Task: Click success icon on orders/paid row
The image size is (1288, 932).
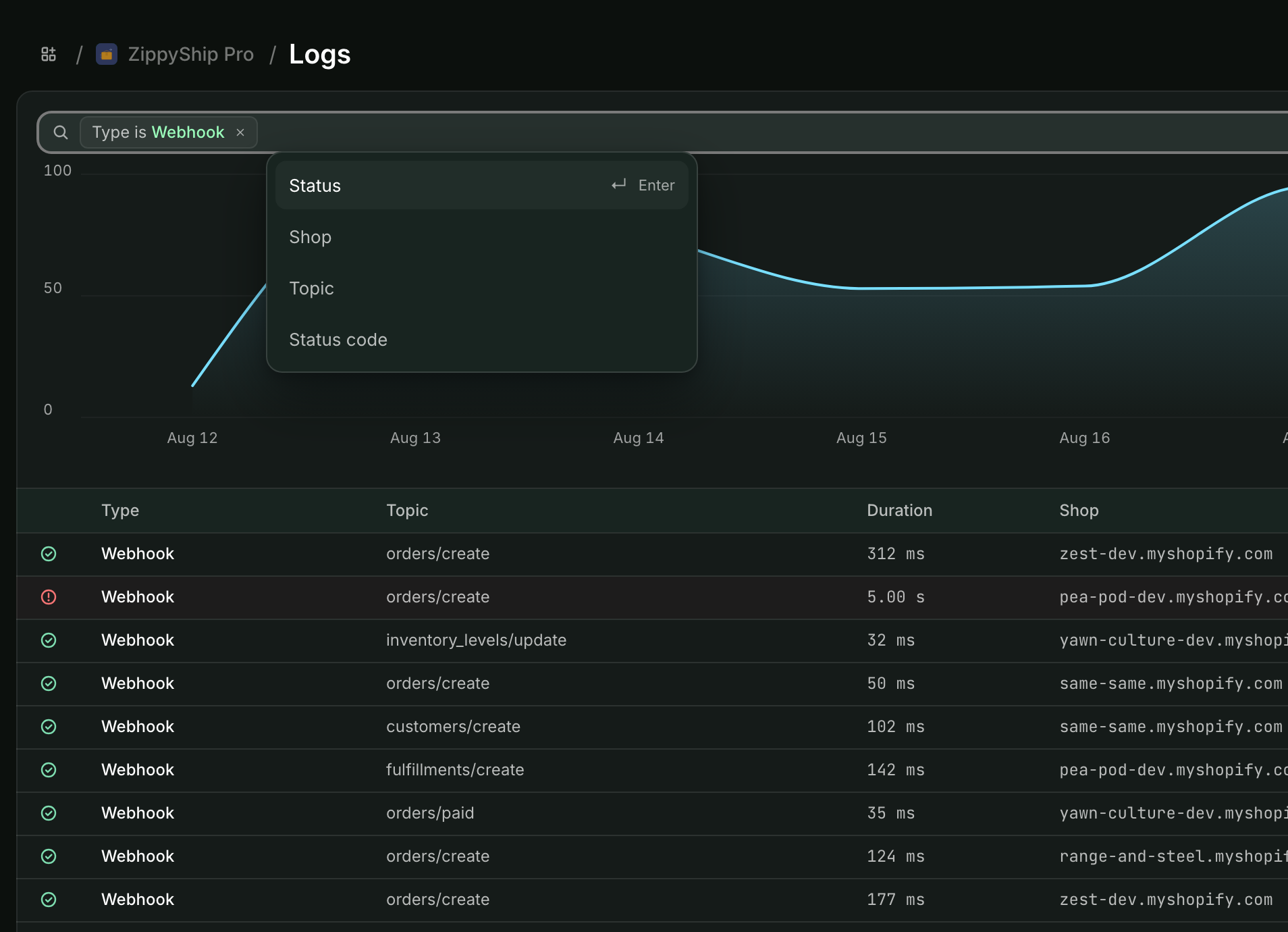Action: click(x=49, y=813)
